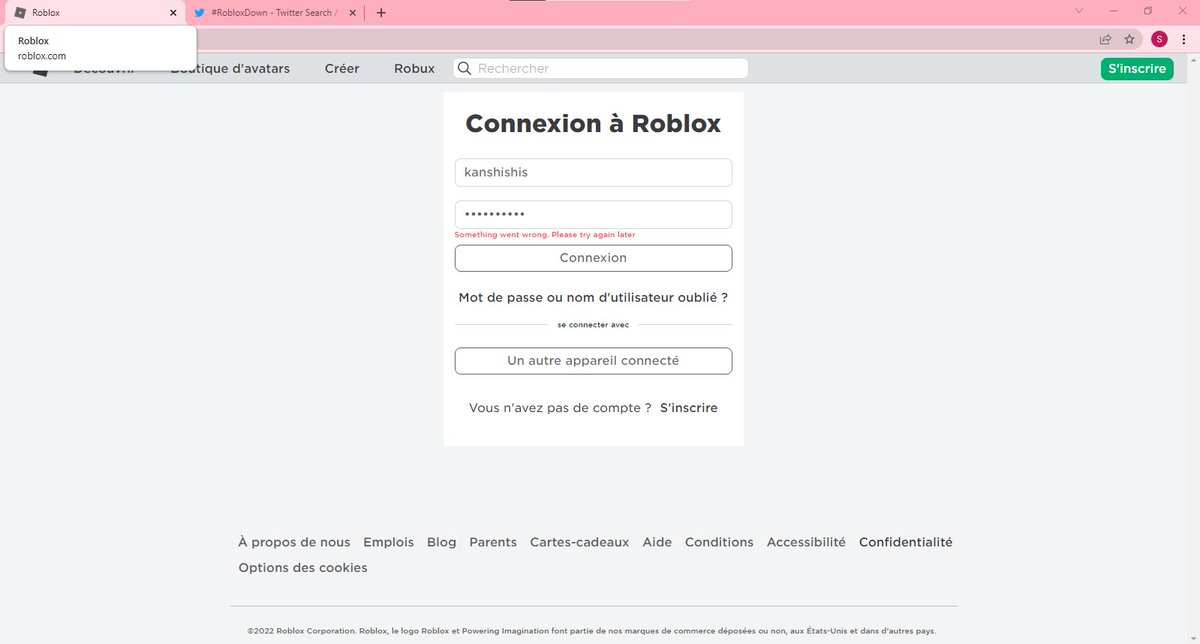Viewport: 1200px width, 644px height.
Task: Open the Confidentialité footer link
Action: (905, 541)
